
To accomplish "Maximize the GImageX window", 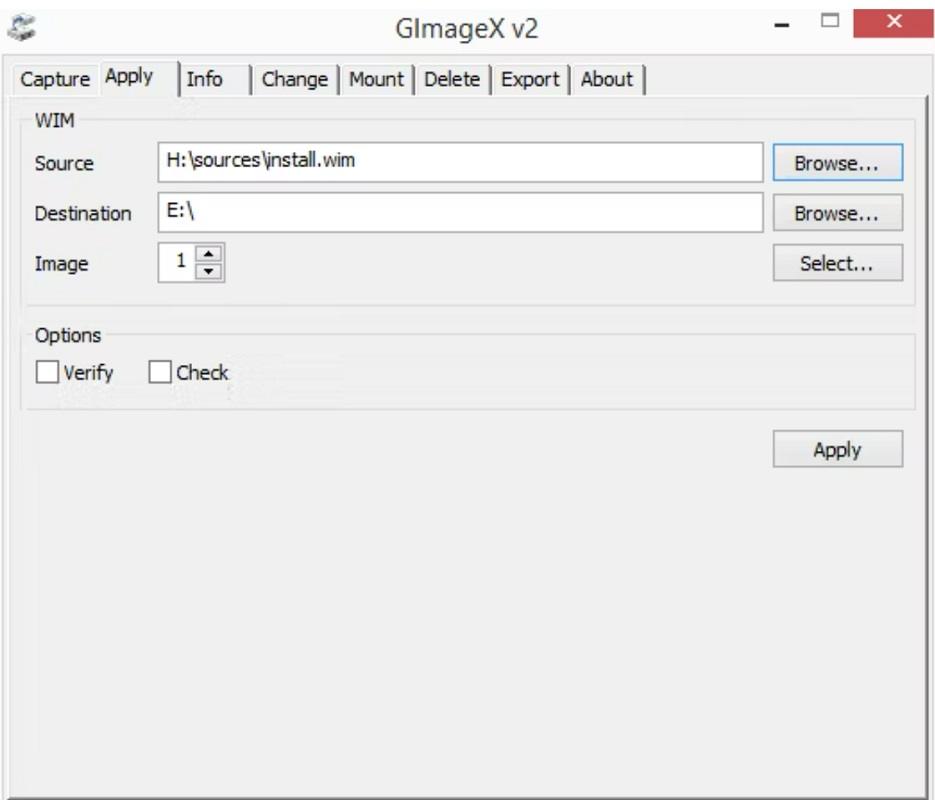I will (829, 21).
